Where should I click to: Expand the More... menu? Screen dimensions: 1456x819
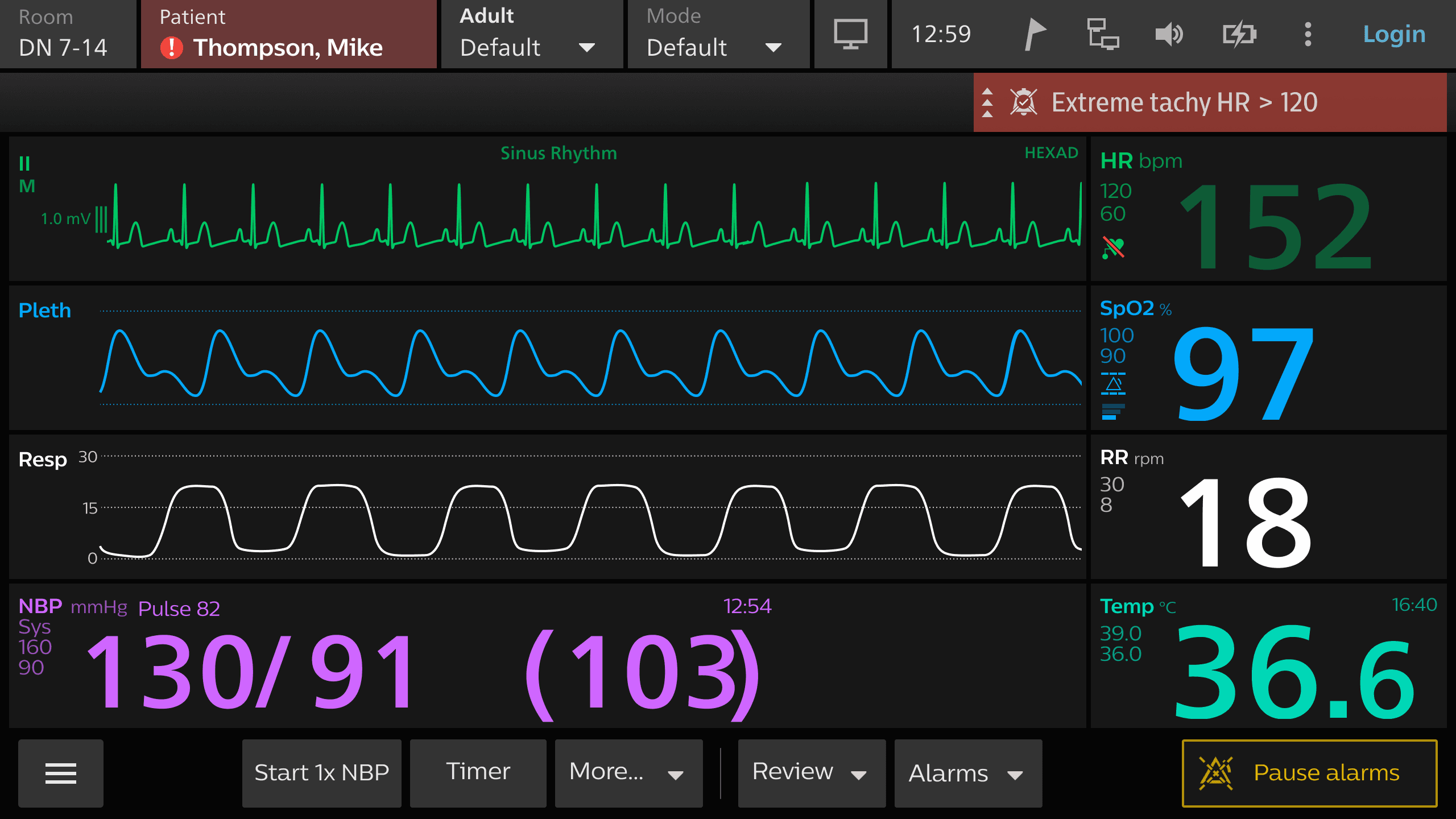tap(628, 773)
